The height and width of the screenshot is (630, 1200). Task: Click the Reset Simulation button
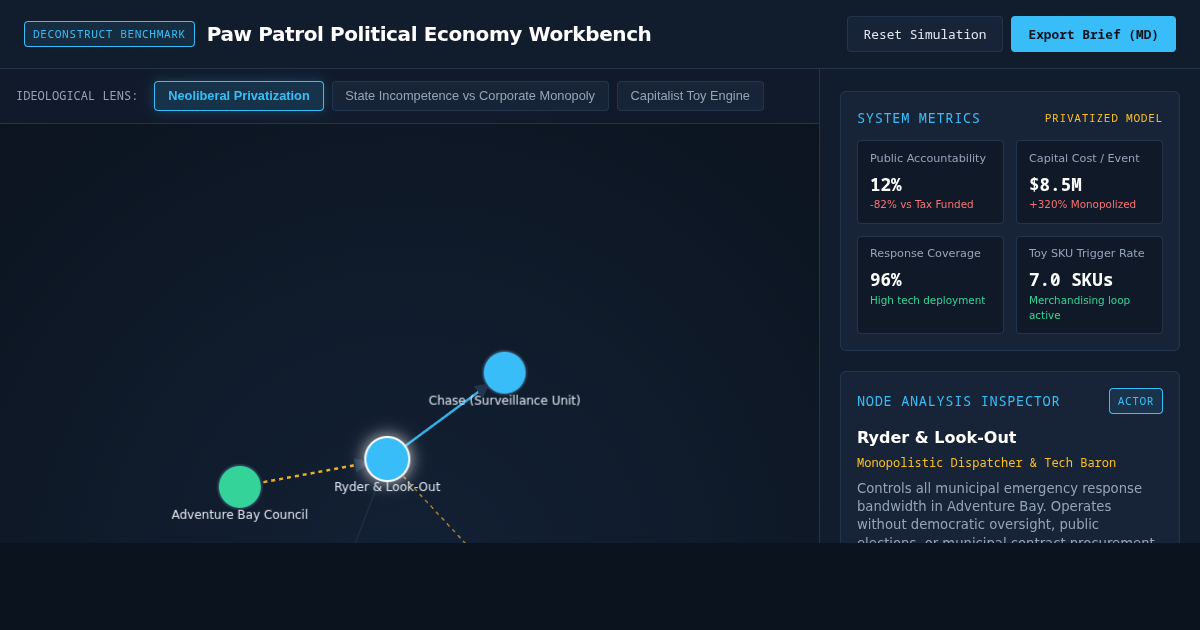coord(925,34)
